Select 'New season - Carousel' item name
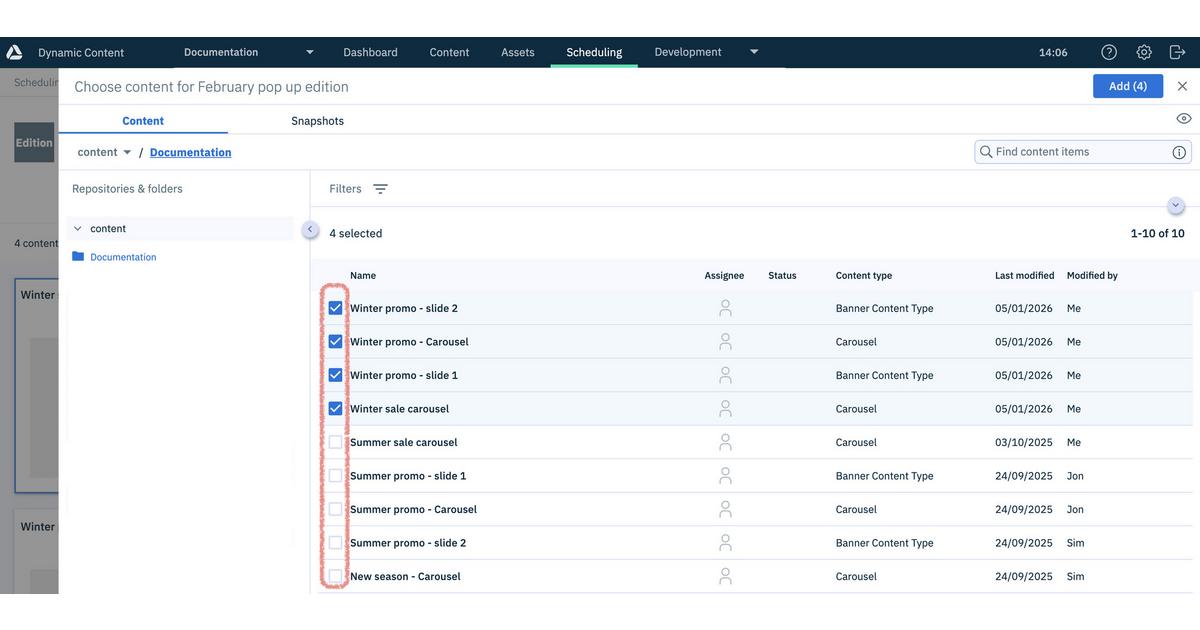The height and width of the screenshot is (630, 1200). [405, 576]
